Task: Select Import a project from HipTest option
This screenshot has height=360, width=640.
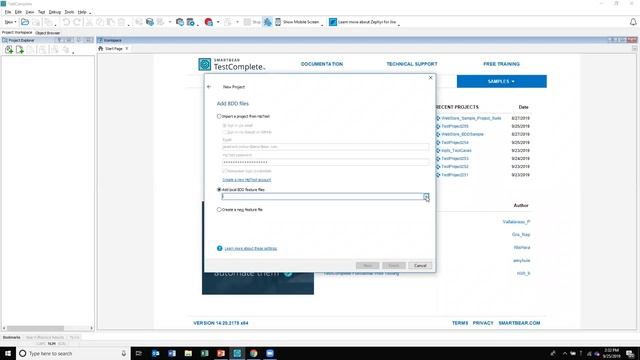Action: [x=243, y=116]
